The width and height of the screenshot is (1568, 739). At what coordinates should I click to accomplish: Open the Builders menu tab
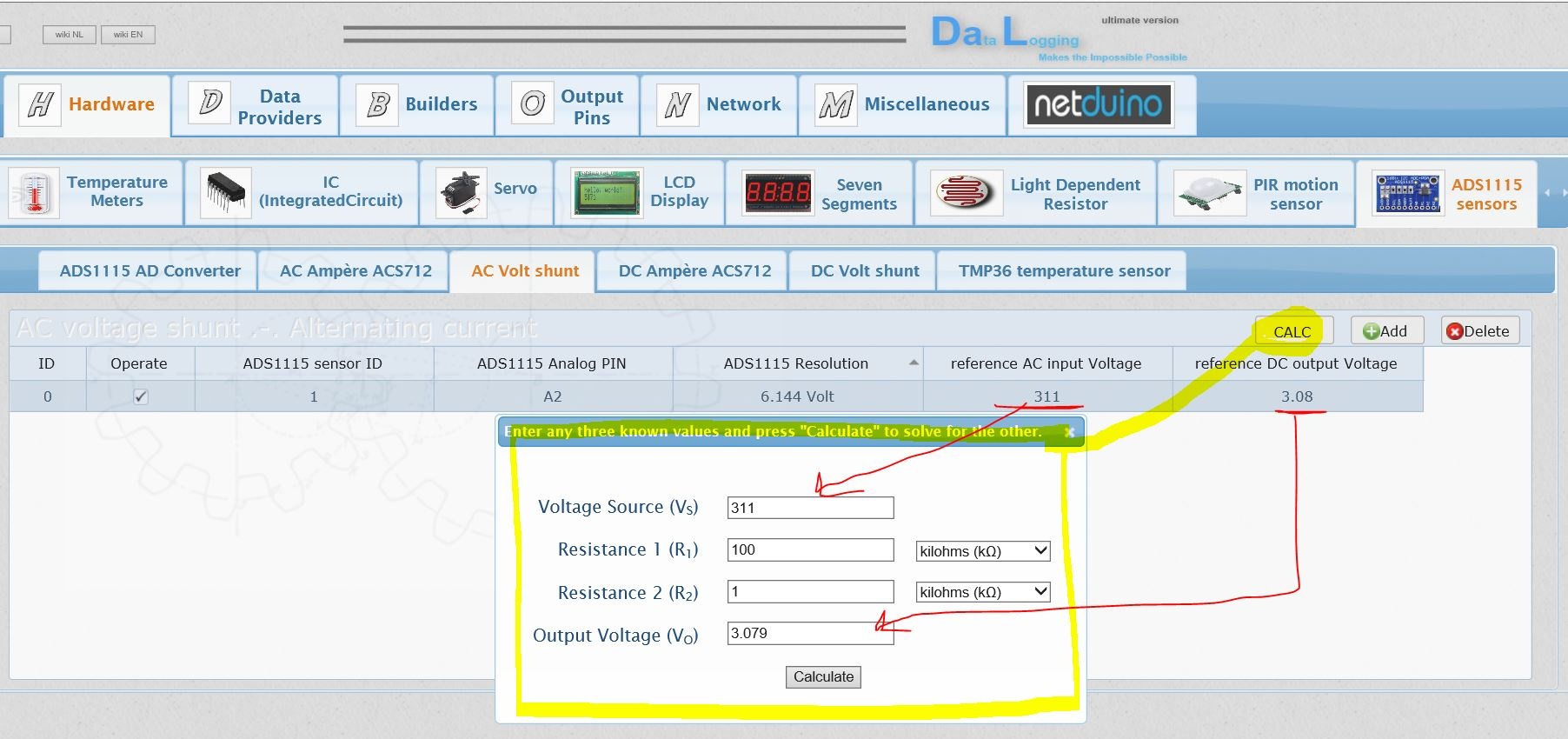[x=417, y=105]
